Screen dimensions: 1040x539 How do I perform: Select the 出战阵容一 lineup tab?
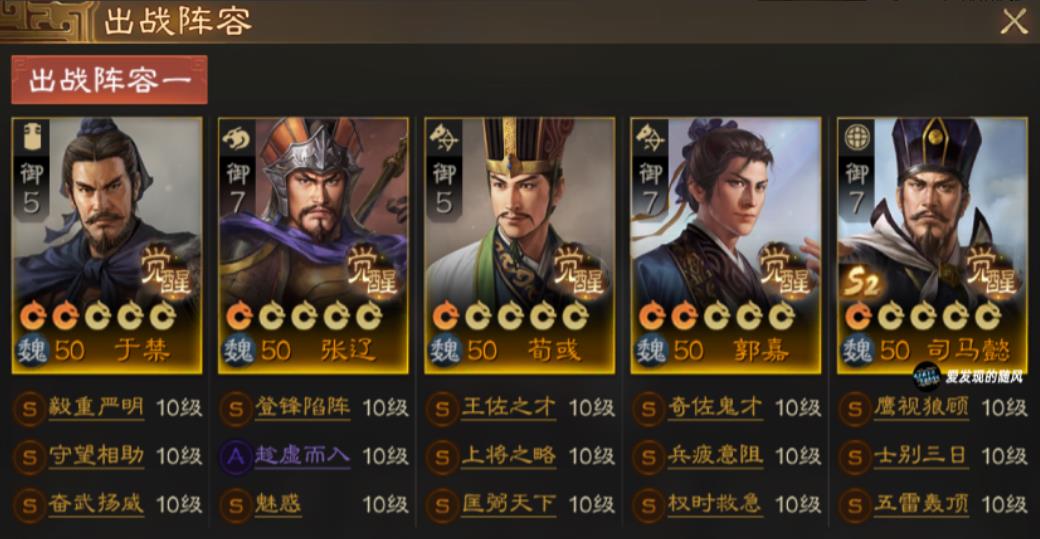tap(109, 80)
